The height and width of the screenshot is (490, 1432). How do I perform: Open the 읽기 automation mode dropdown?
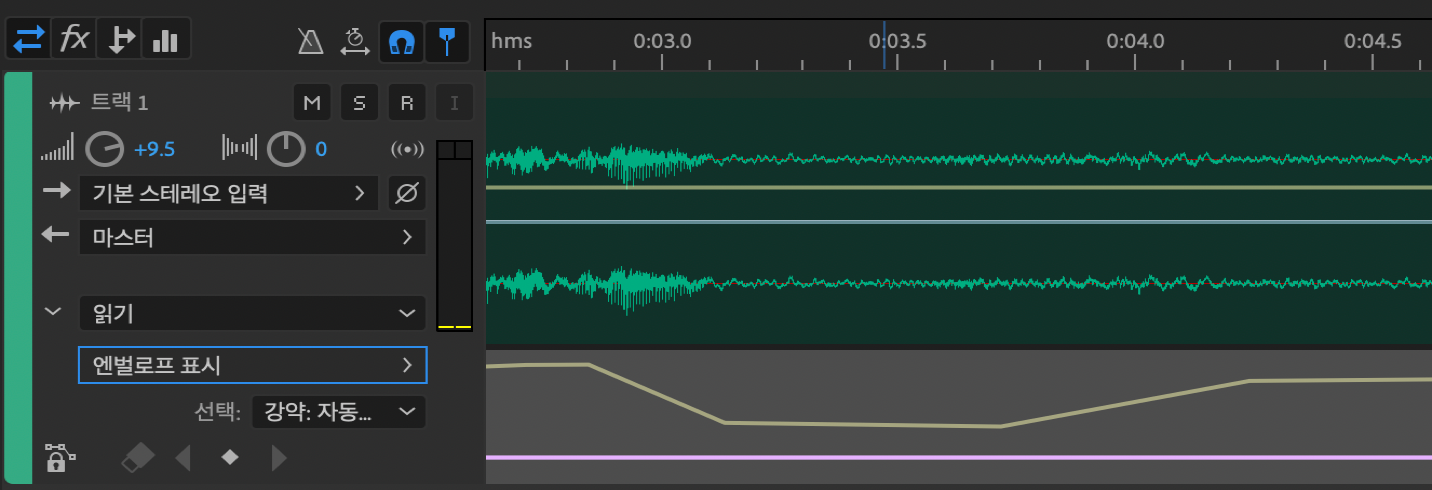(252, 313)
